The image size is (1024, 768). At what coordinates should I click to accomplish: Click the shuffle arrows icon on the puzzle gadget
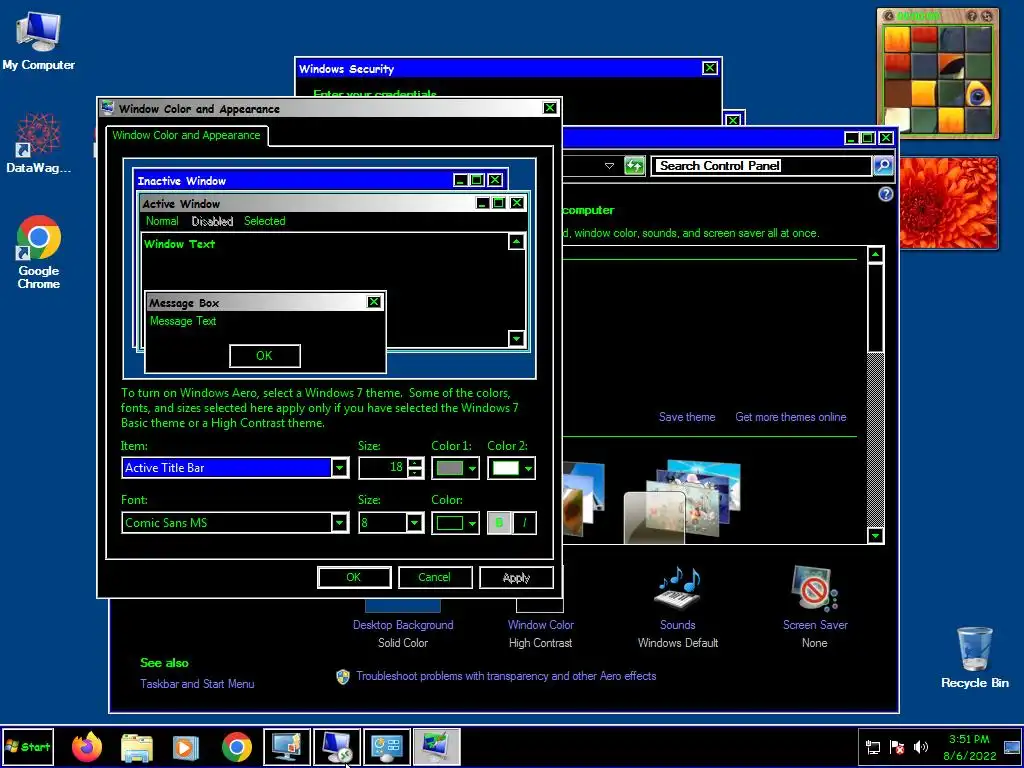[987, 16]
